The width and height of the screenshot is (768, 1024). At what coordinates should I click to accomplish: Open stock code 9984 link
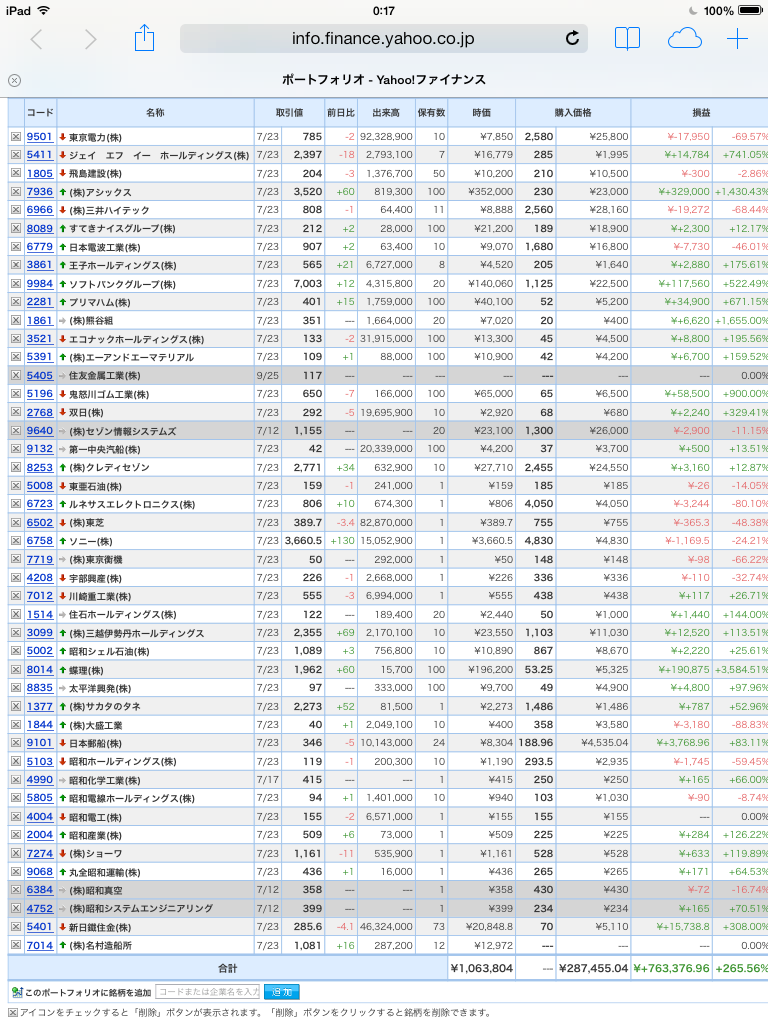[x=40, y=283]
